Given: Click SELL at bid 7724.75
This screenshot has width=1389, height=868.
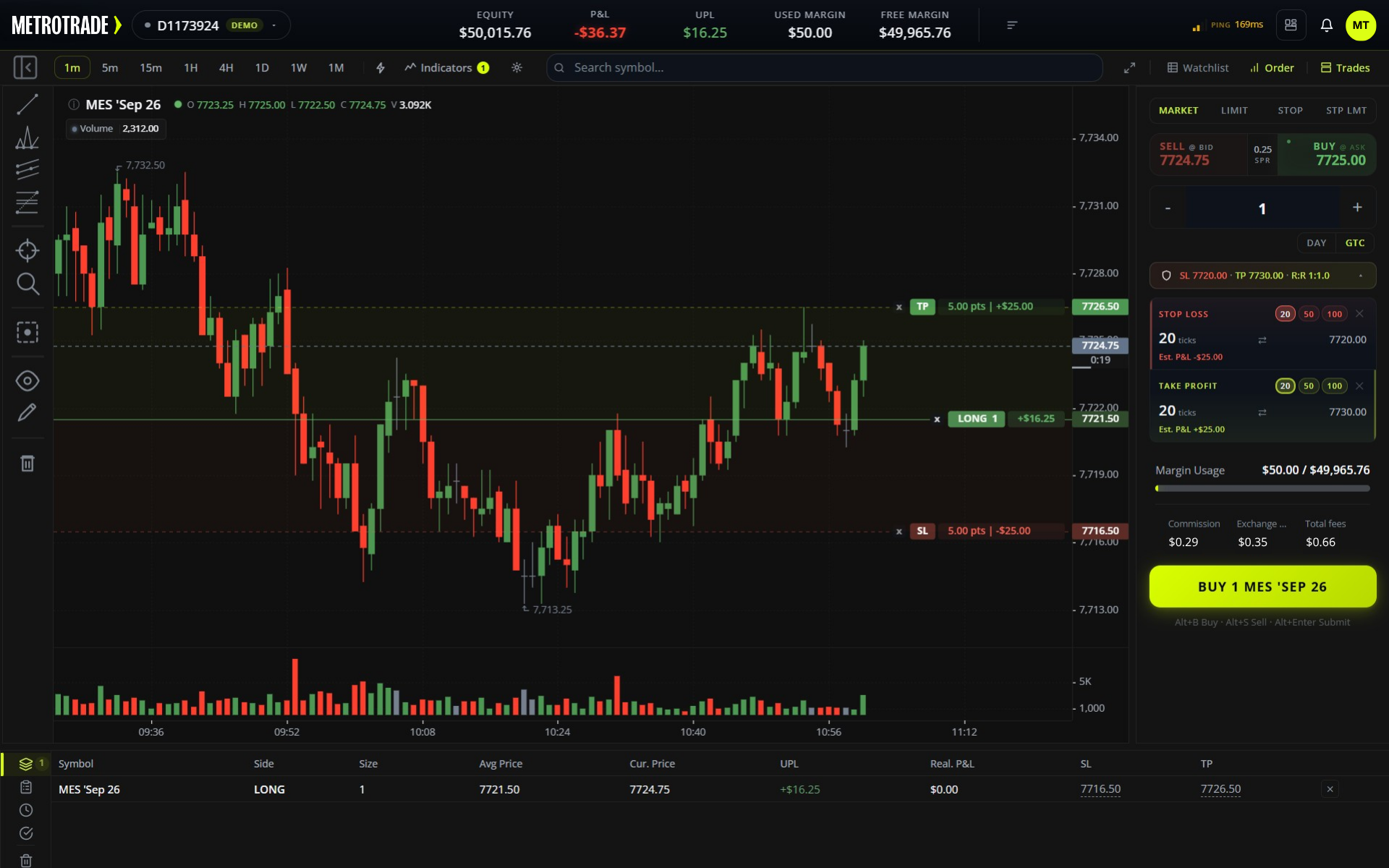Looking at the screenshot, I should pyautogui.click(x=1199, y=154).
